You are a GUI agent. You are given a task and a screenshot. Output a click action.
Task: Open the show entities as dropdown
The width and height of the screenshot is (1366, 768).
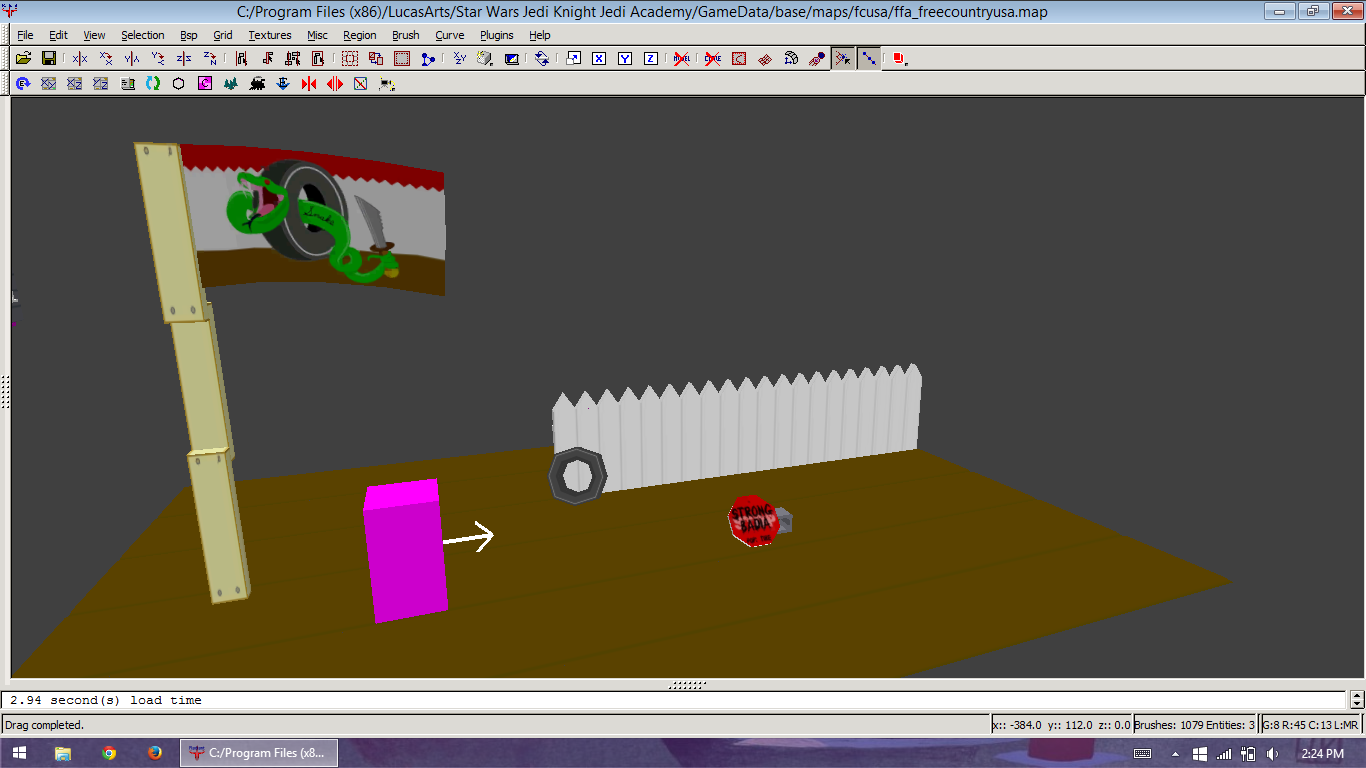(x=899, y=59)
